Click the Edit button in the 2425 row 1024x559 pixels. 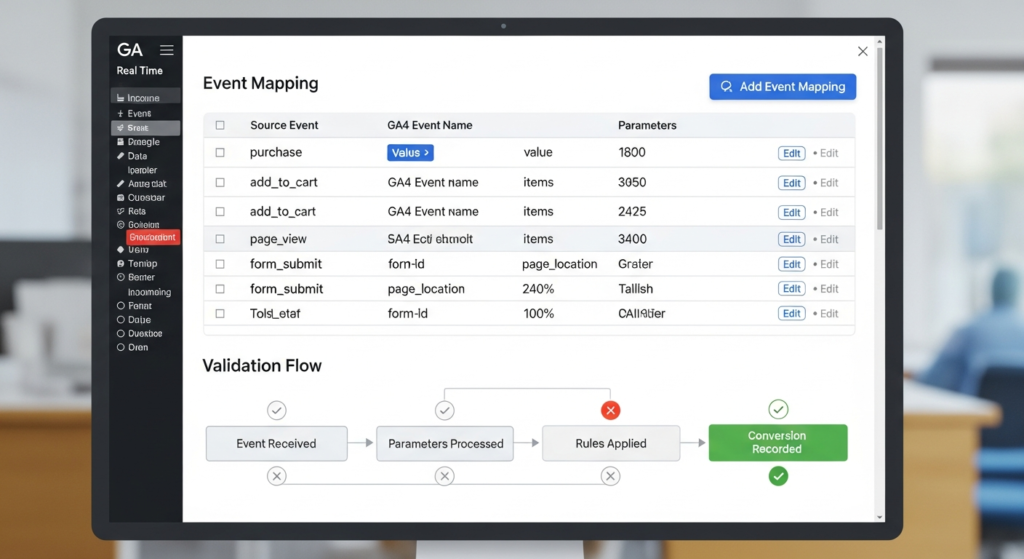point(792,212)
